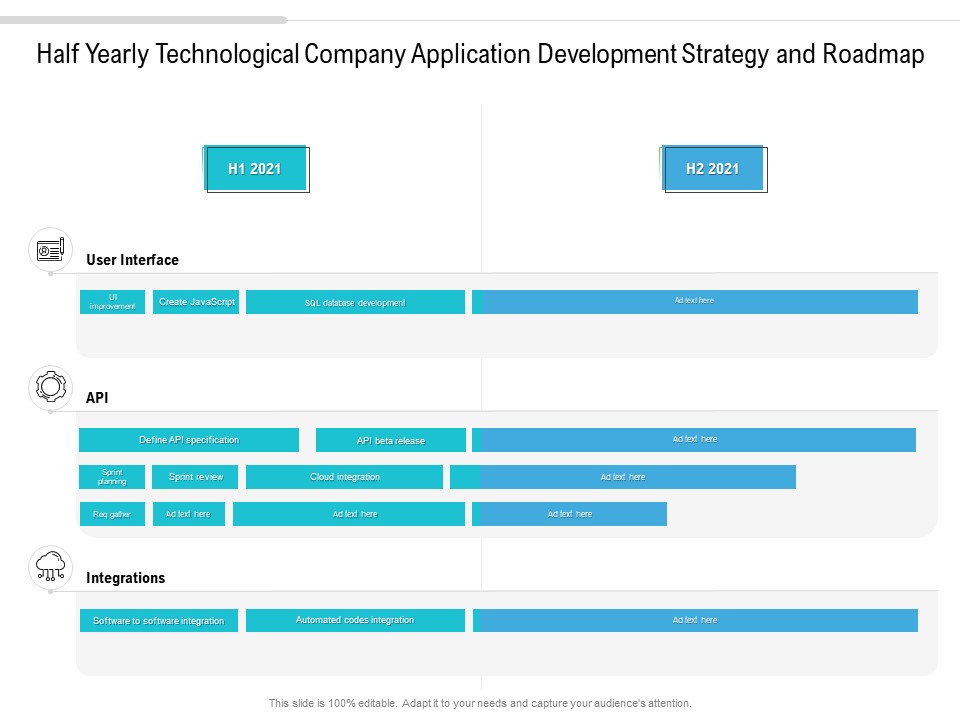Click the slide title text
Screen dimensions: 960x720
pyautogui.click(x=480, y=54)
